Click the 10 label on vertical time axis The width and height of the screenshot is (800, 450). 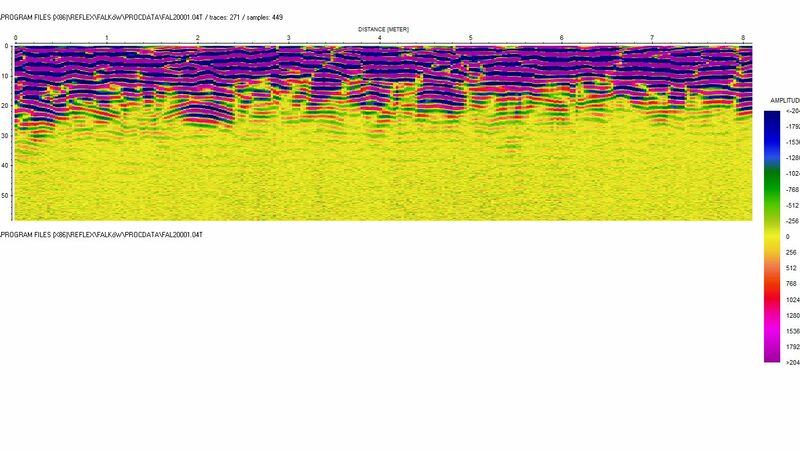pyautogui.click(x=5, y=76)
